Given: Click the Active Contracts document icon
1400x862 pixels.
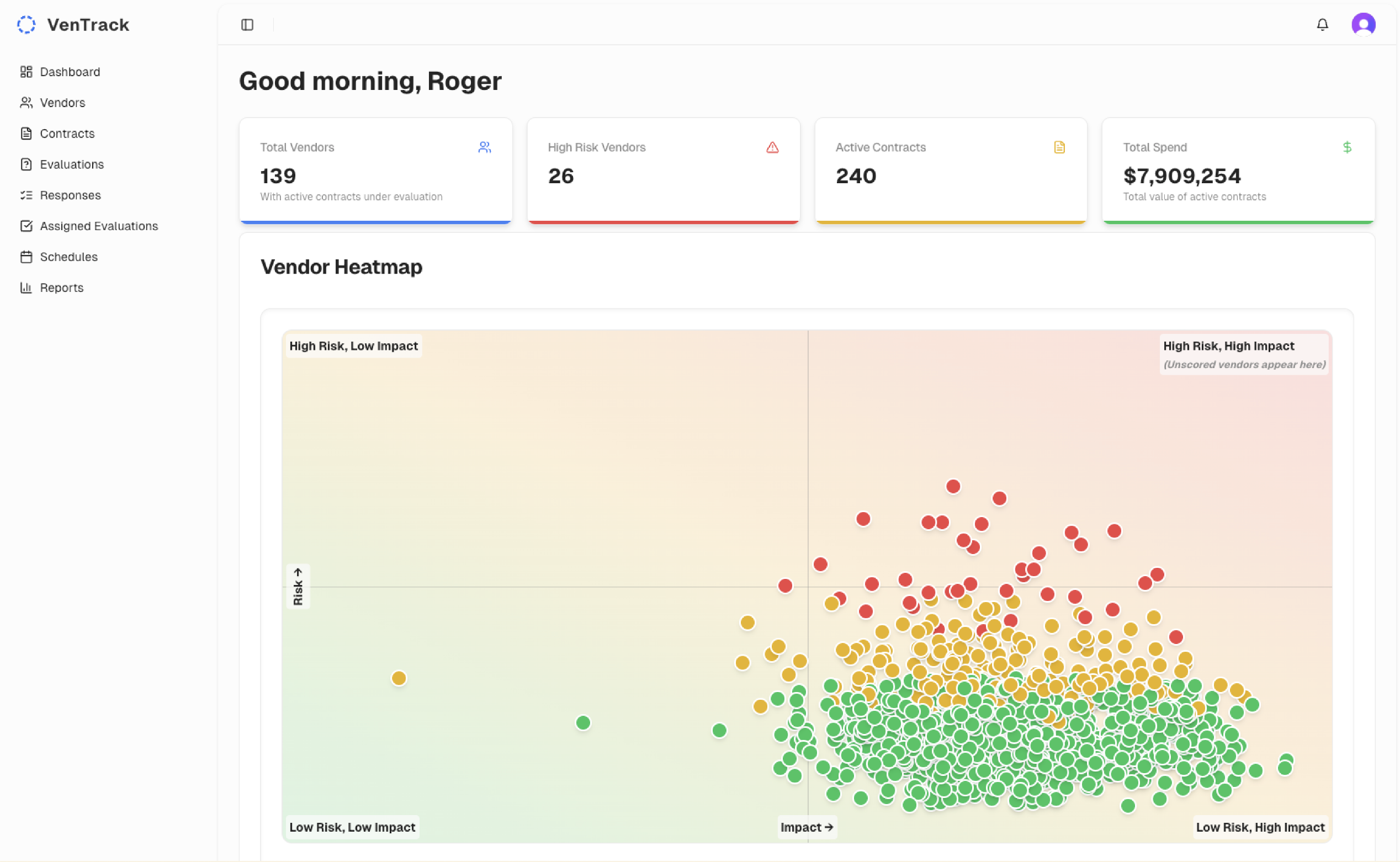Looking at the screenshot, I should pos(1059,147).
